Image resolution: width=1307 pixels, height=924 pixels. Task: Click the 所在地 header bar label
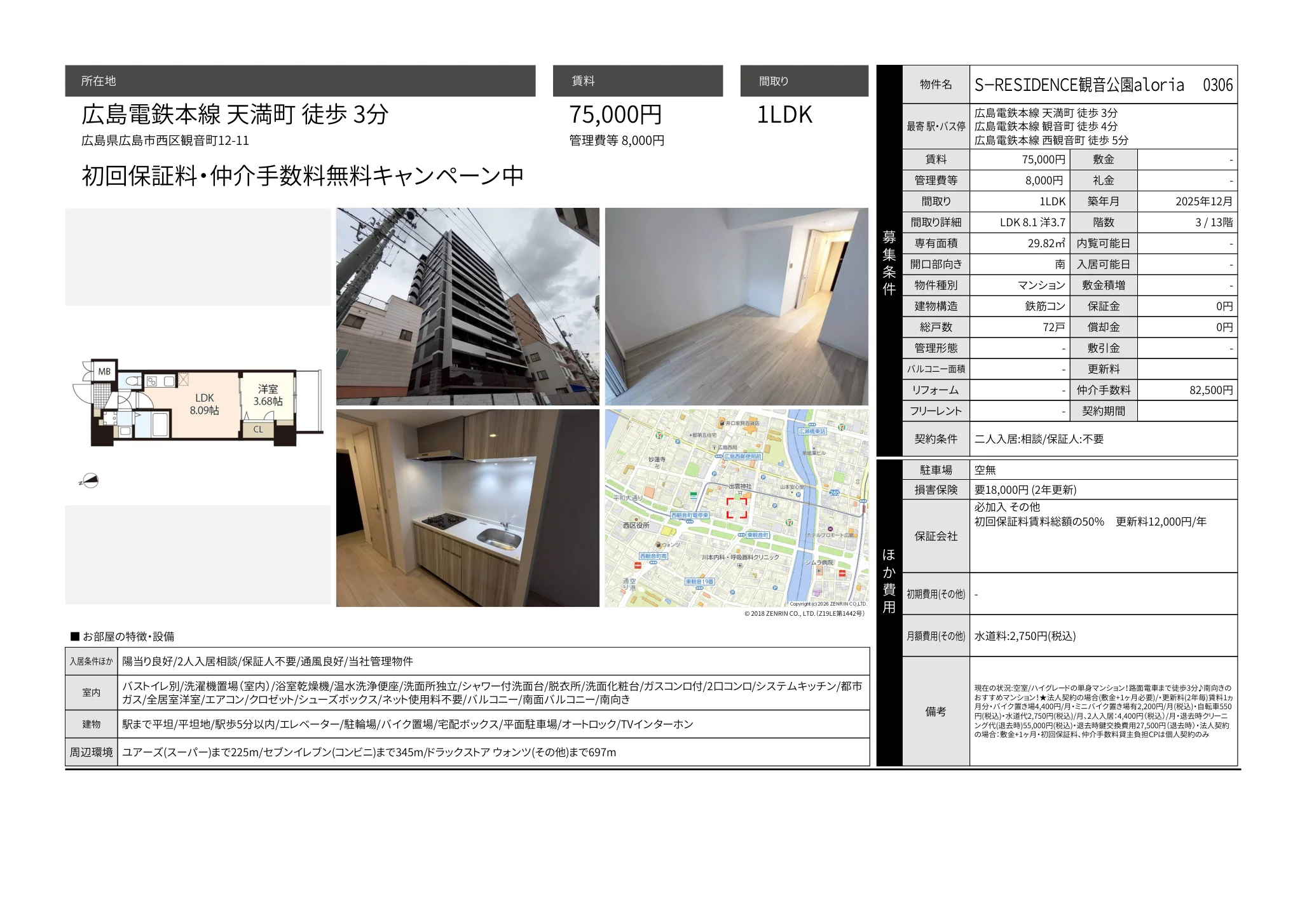pos(99,81)
